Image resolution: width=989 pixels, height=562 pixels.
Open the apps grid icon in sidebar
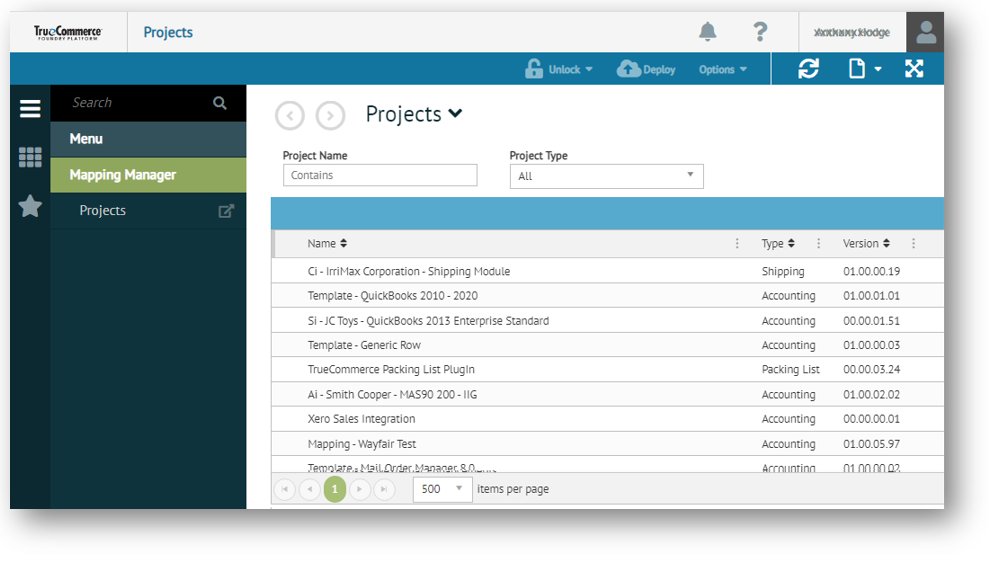[30, 157]
